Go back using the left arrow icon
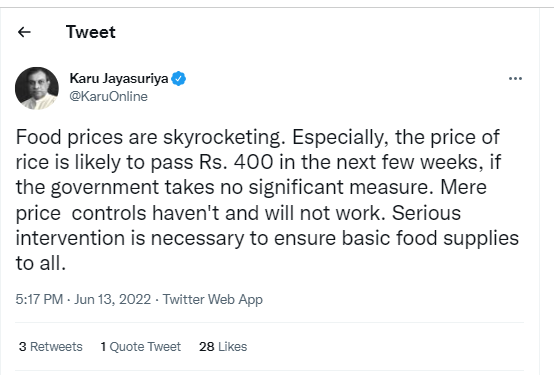554x375 pixels. pos(24,32)
